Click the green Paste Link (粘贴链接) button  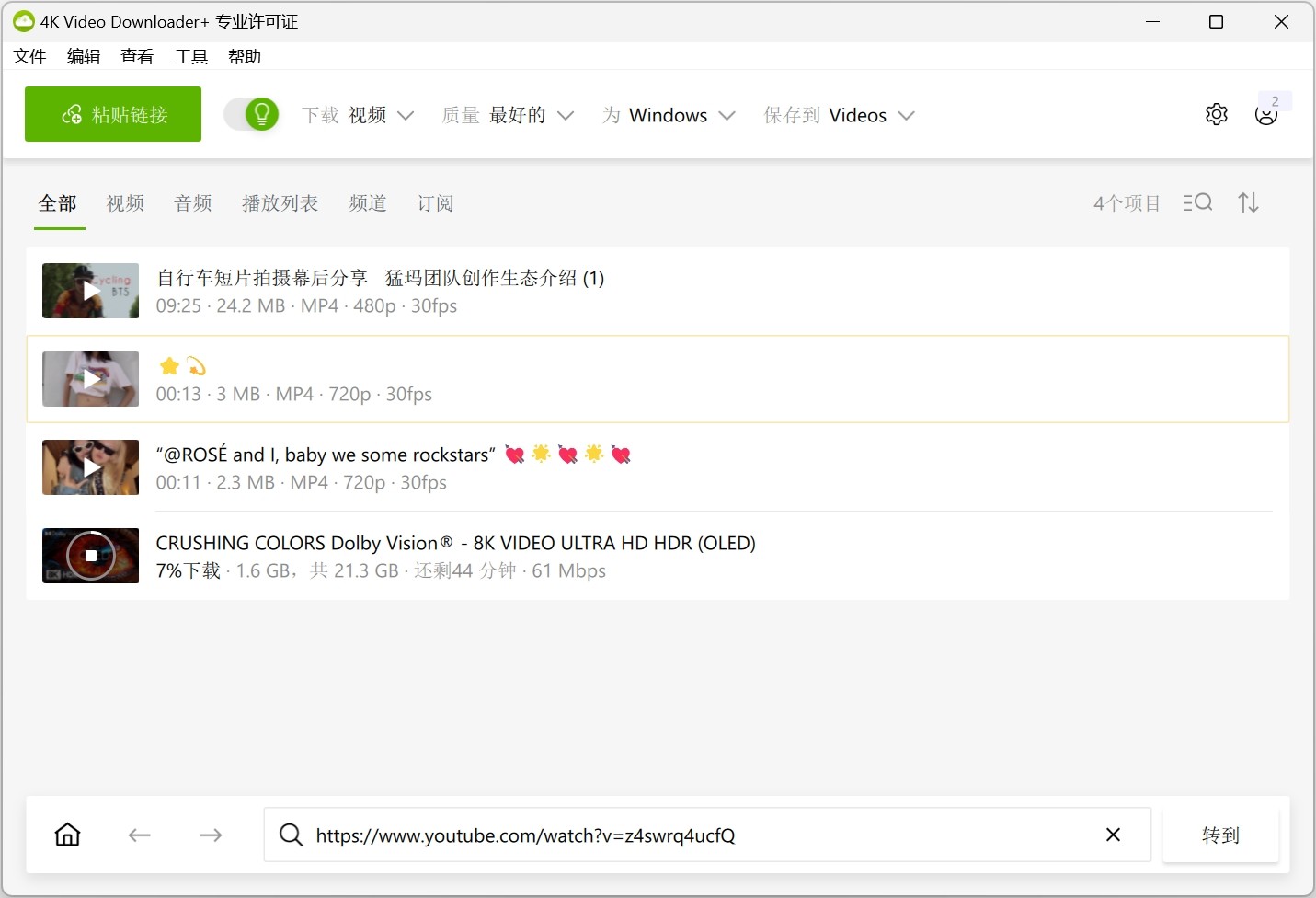(113, 114)
